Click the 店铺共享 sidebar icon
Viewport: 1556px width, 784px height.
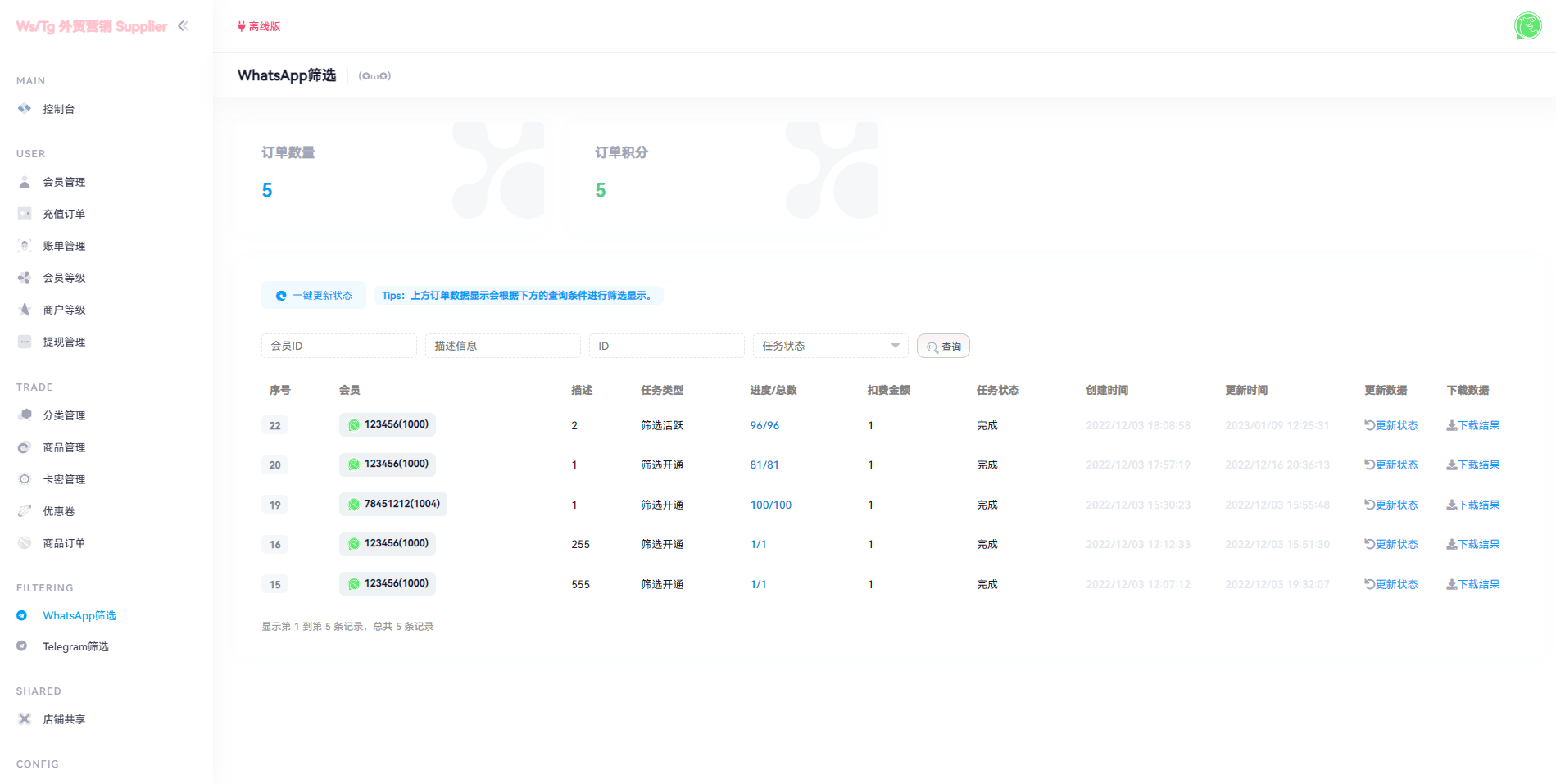[x=25, y=719]
